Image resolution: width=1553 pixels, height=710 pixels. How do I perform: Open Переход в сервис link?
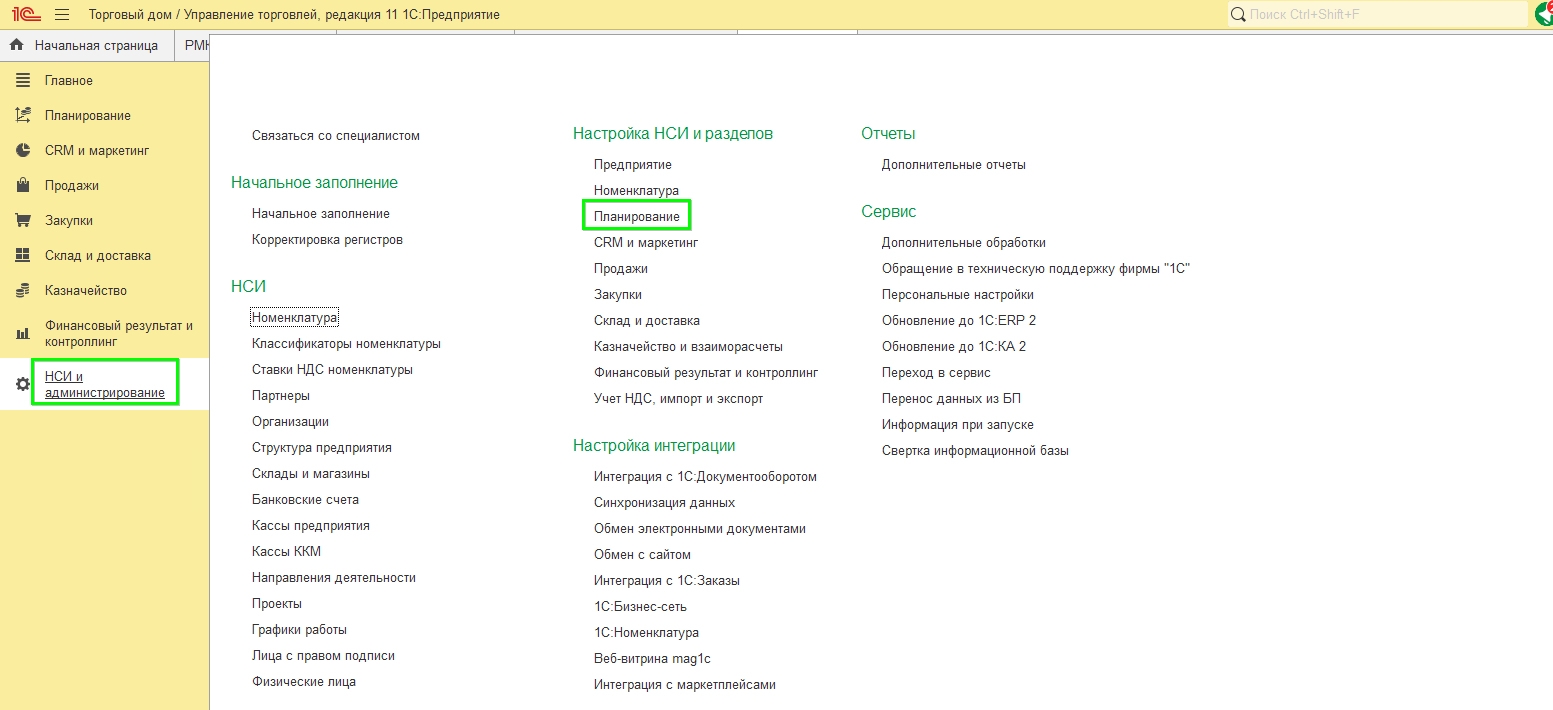(x=936, y=372)
